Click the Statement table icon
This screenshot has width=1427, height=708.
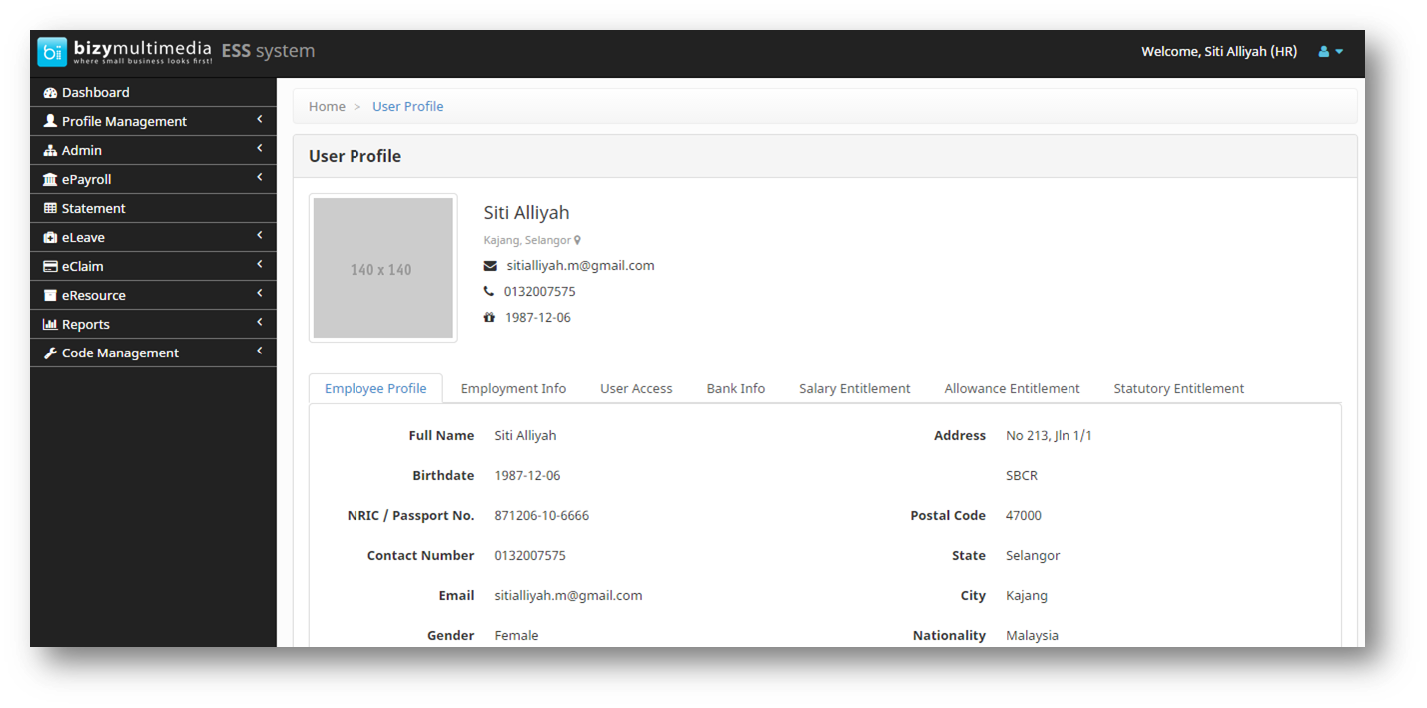[50, 209]
